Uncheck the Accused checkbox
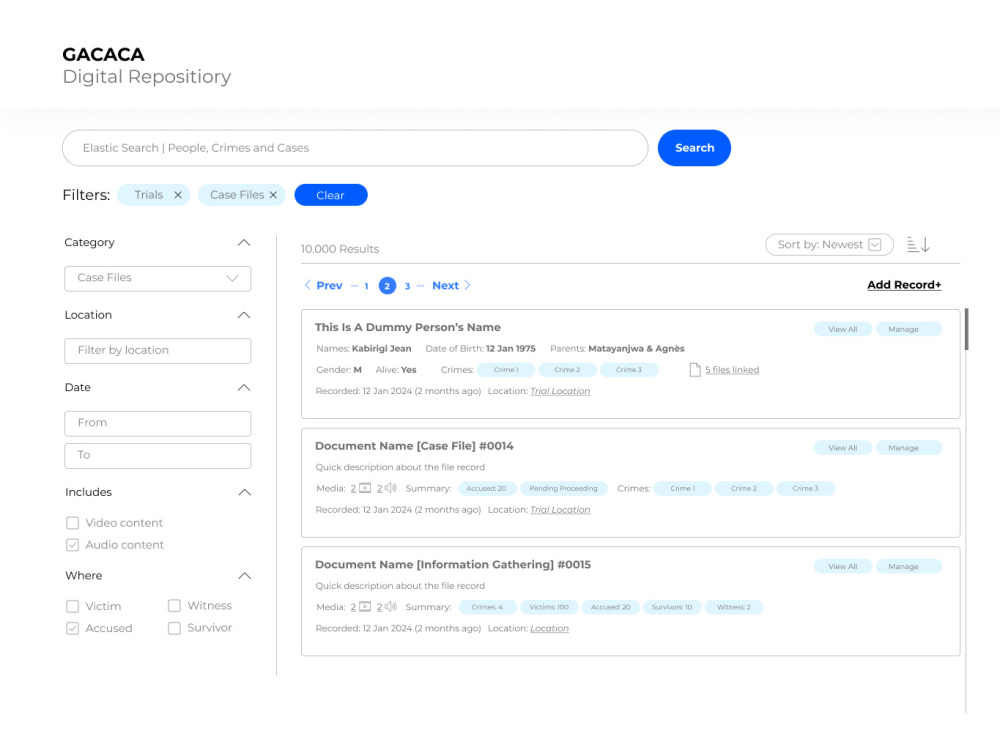The width and height of the screenshot is (1000, 750). pos(73,629)
